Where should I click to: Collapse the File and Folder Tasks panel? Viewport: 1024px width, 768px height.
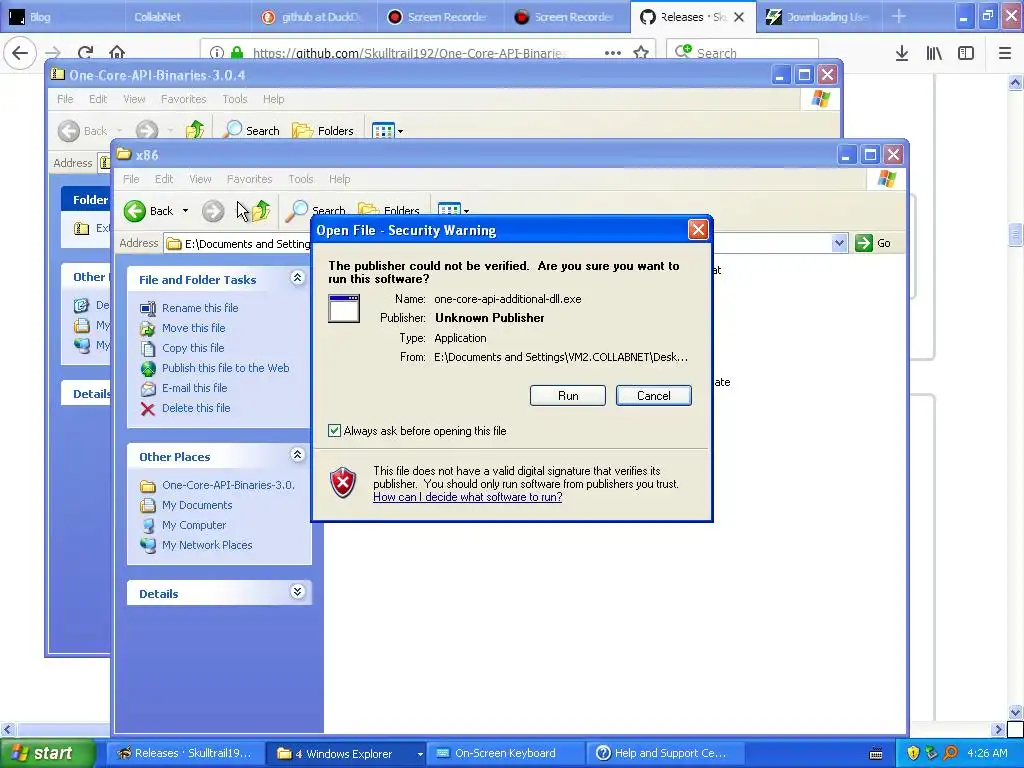[x=297, y=278]
